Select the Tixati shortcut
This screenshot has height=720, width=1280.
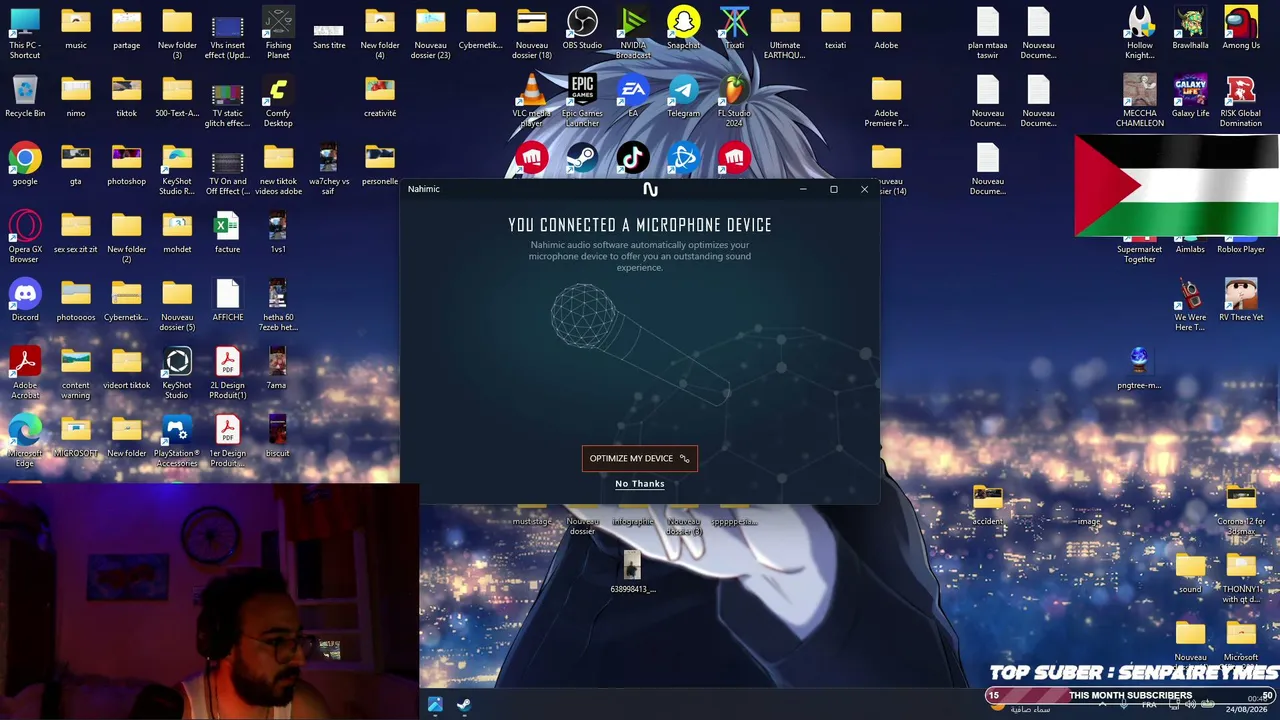734,28
